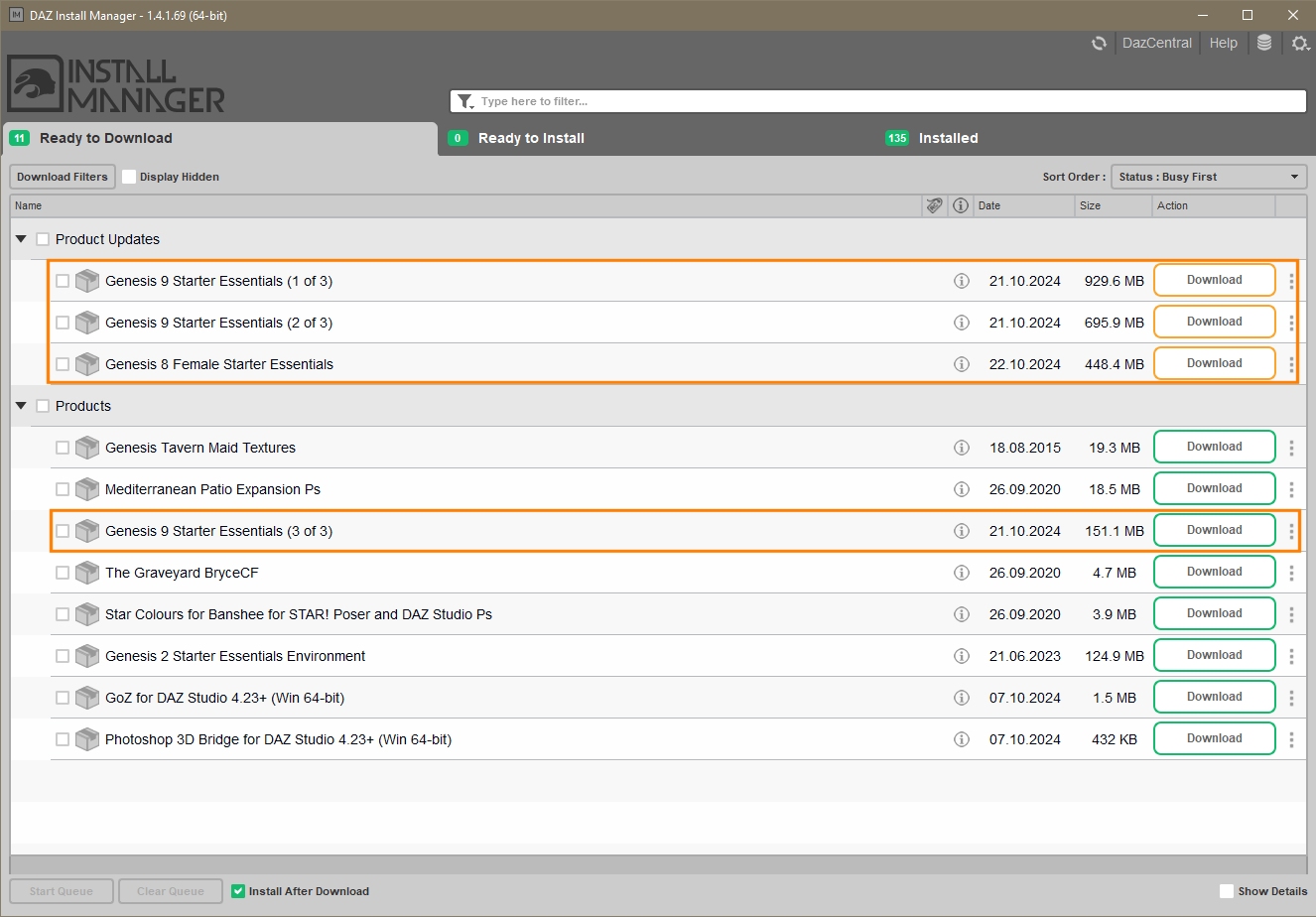Screen dimensions: 1316x917
Task: Check the Products group checkbox
Action: tap(43, 406)
